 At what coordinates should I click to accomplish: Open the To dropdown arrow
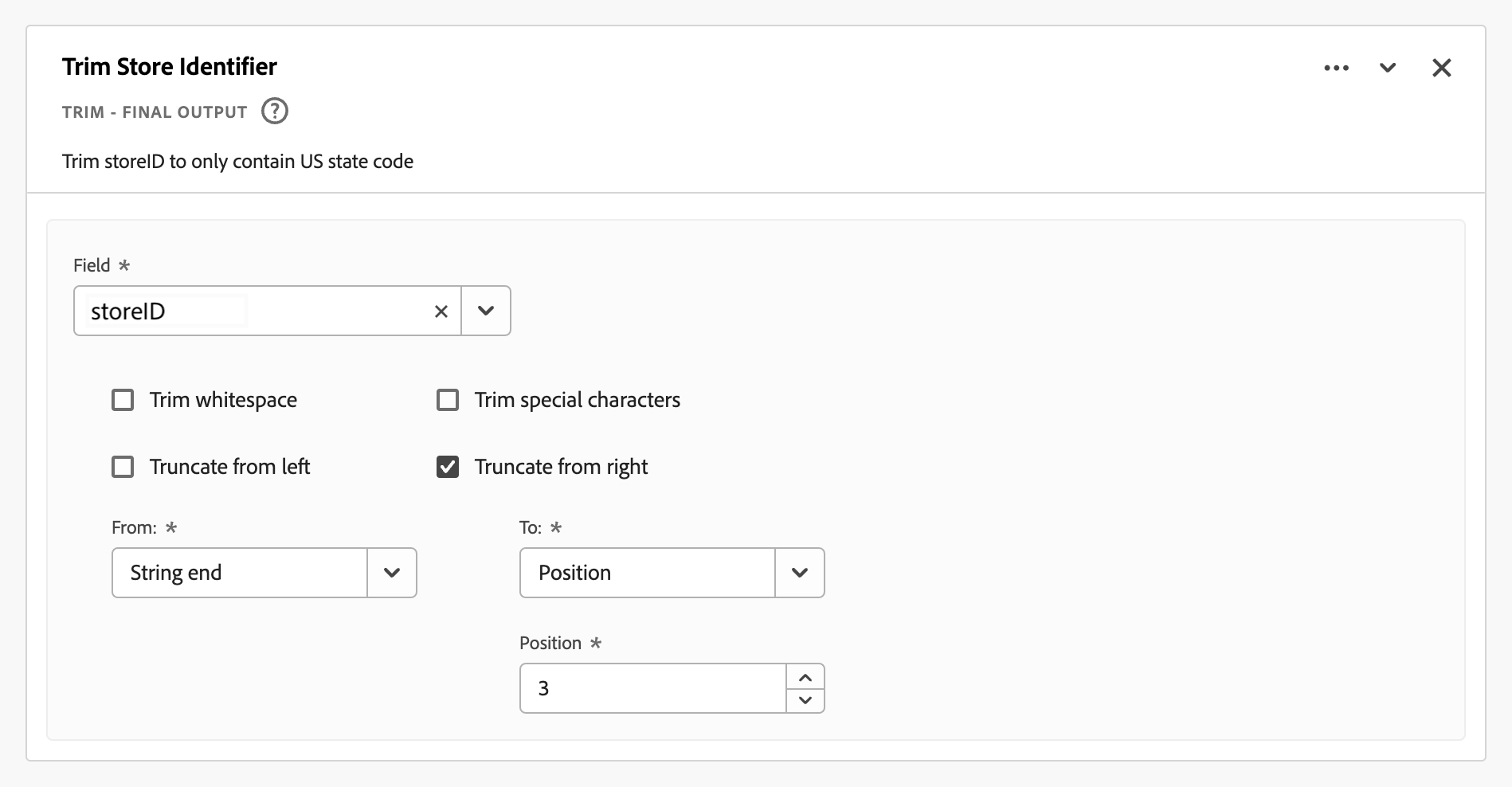(800, 573)
